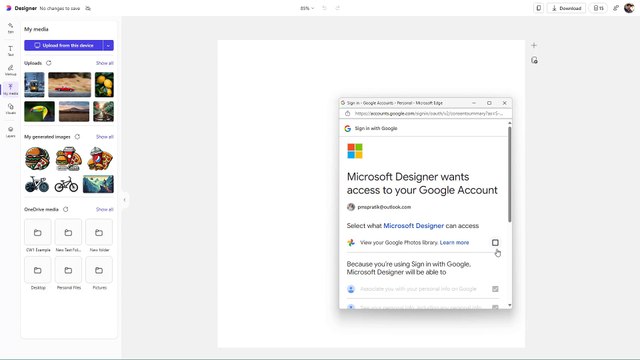Click the popup URL address field
Image resolution: width=640 pixels, height=360 pixels.
pos(429,113)
